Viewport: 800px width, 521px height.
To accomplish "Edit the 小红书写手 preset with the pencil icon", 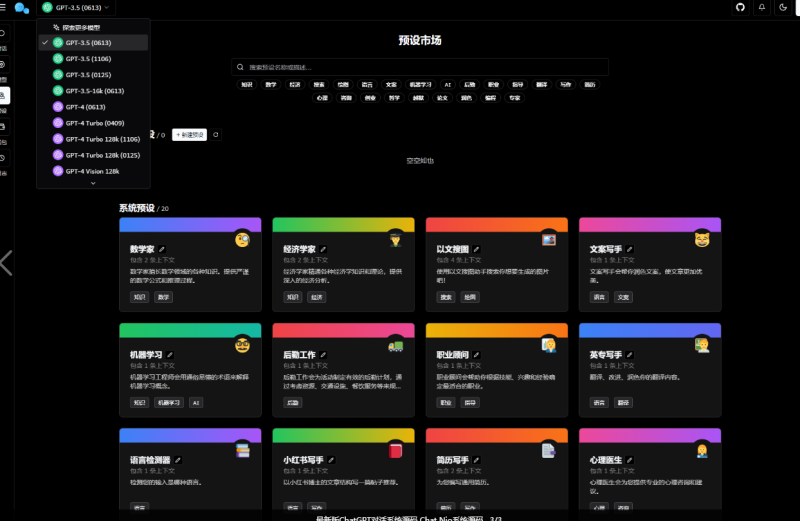I will point(331,460).
